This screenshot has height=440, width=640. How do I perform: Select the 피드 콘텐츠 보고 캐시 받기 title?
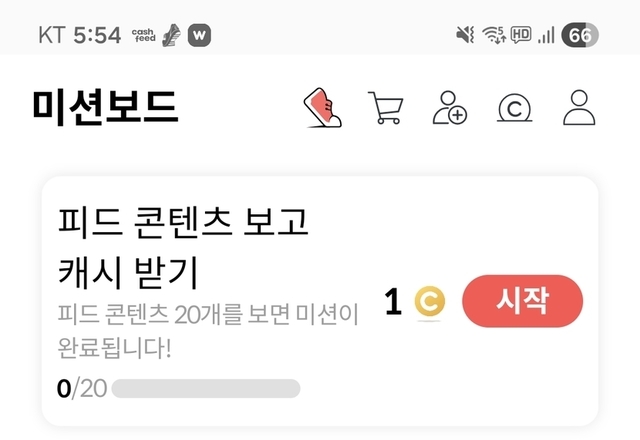tap(185, 246)
